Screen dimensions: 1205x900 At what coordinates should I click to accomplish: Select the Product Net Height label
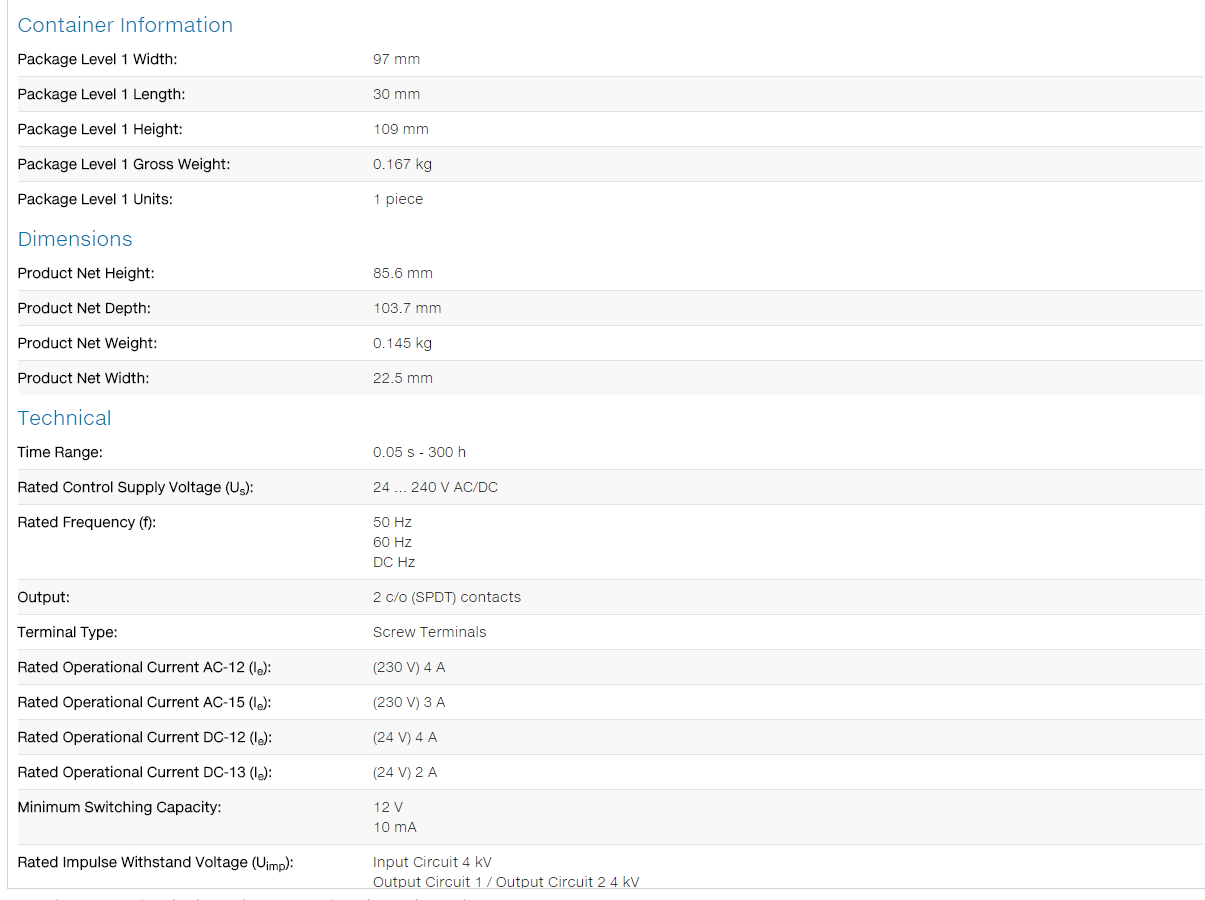click(86, 273)
